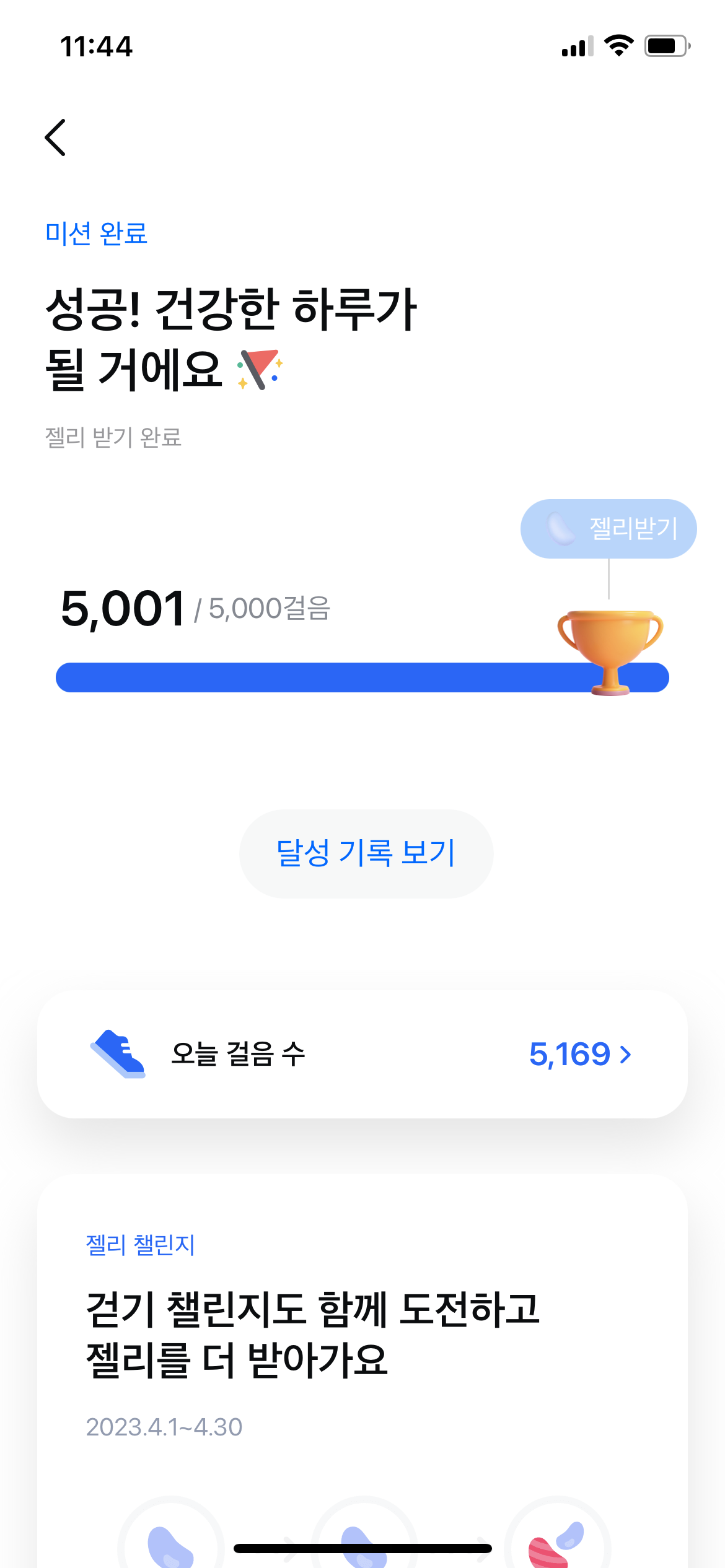Click the 걷기 챌린지도 함께 도전하고 headline

point(313,1309)
